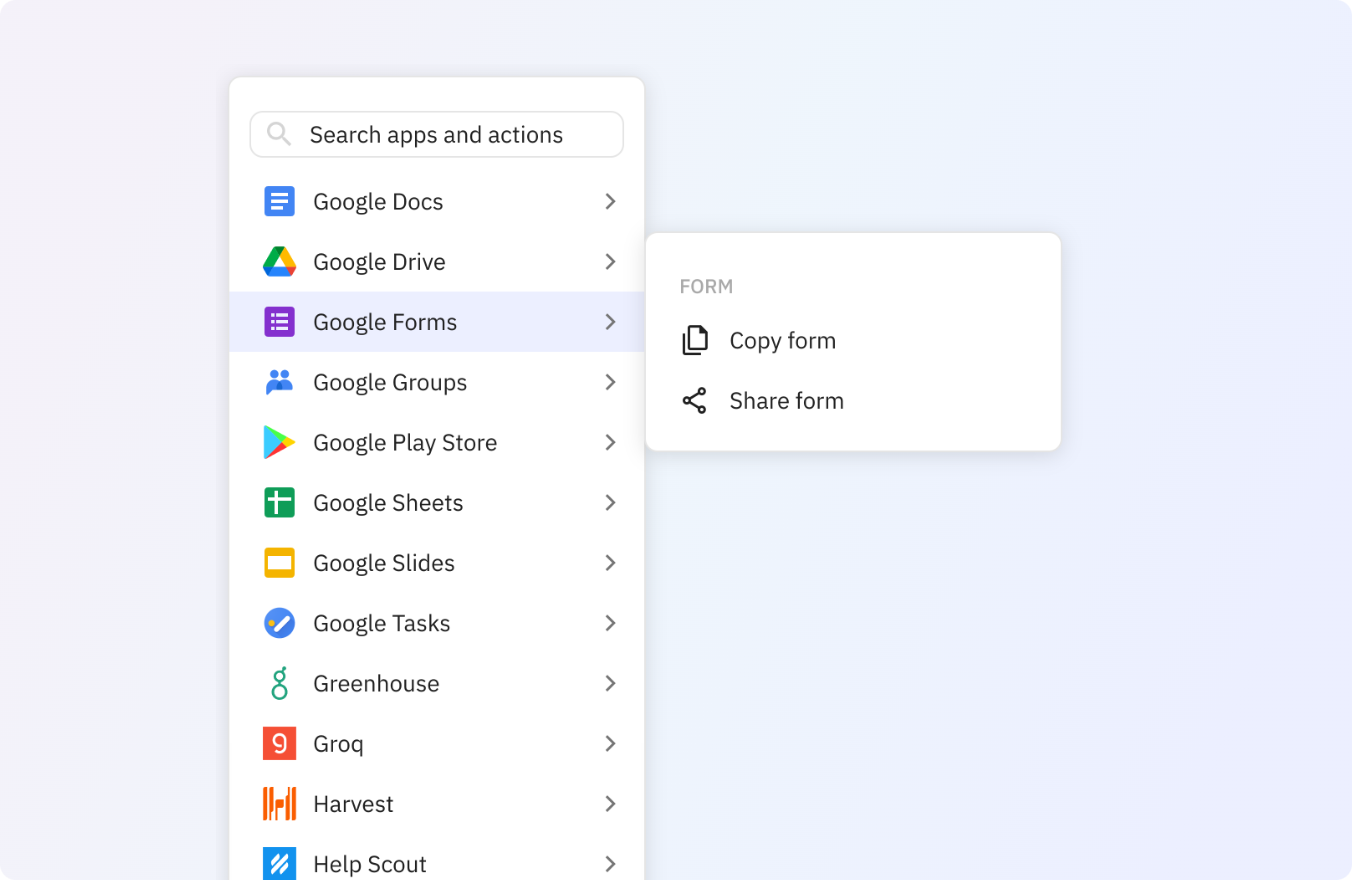Click the blue Help Scout icon
1352x880 pixels.
279,864
